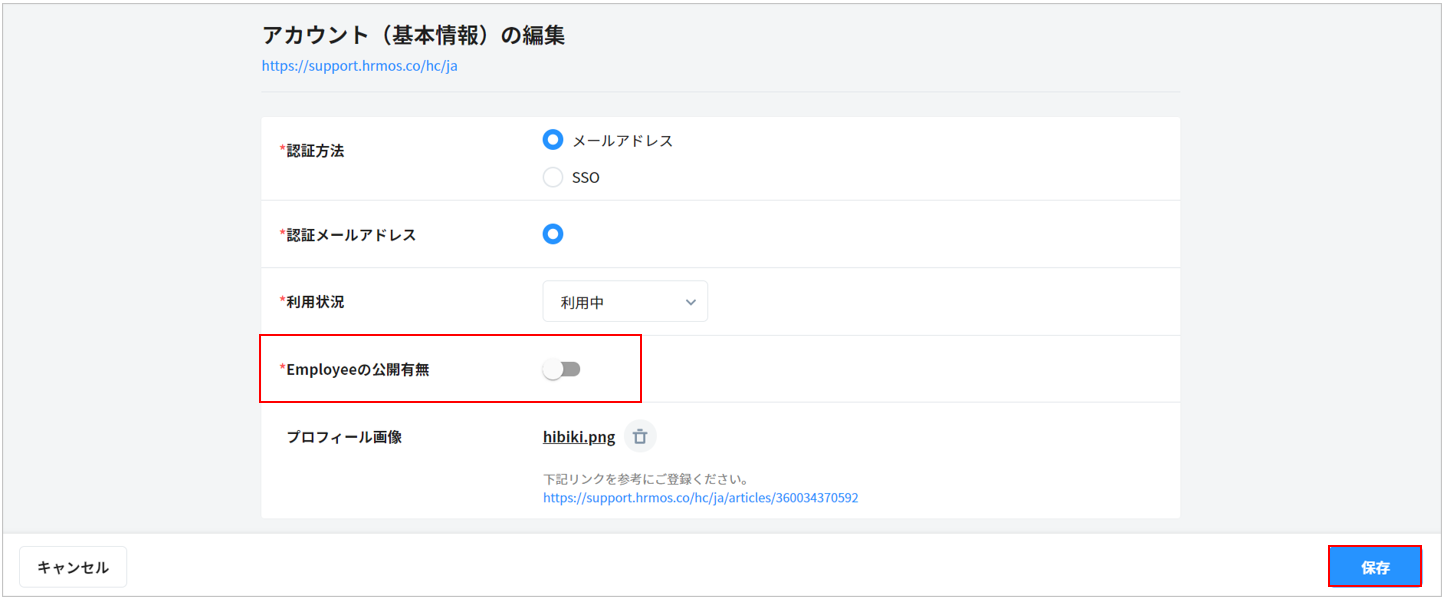Click the アカウント（基本情報）の編集 page heading

[413, 35]
